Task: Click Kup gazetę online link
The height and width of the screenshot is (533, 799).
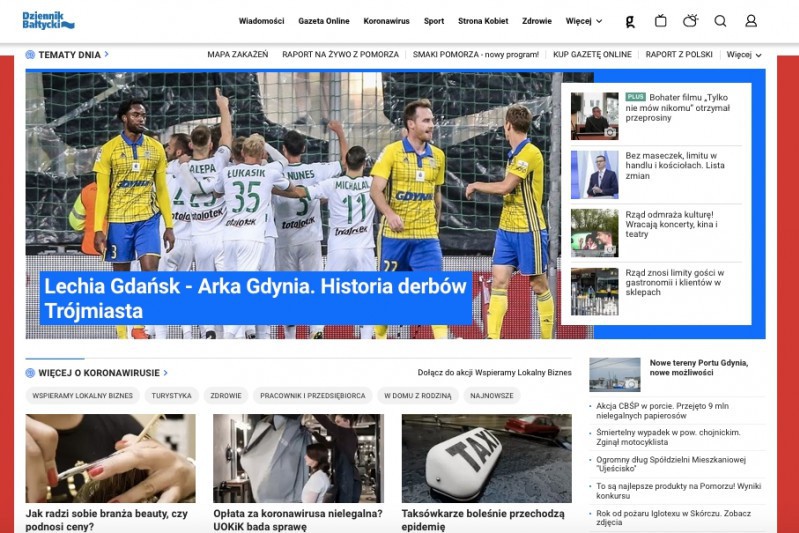Action: click(592, 55)
